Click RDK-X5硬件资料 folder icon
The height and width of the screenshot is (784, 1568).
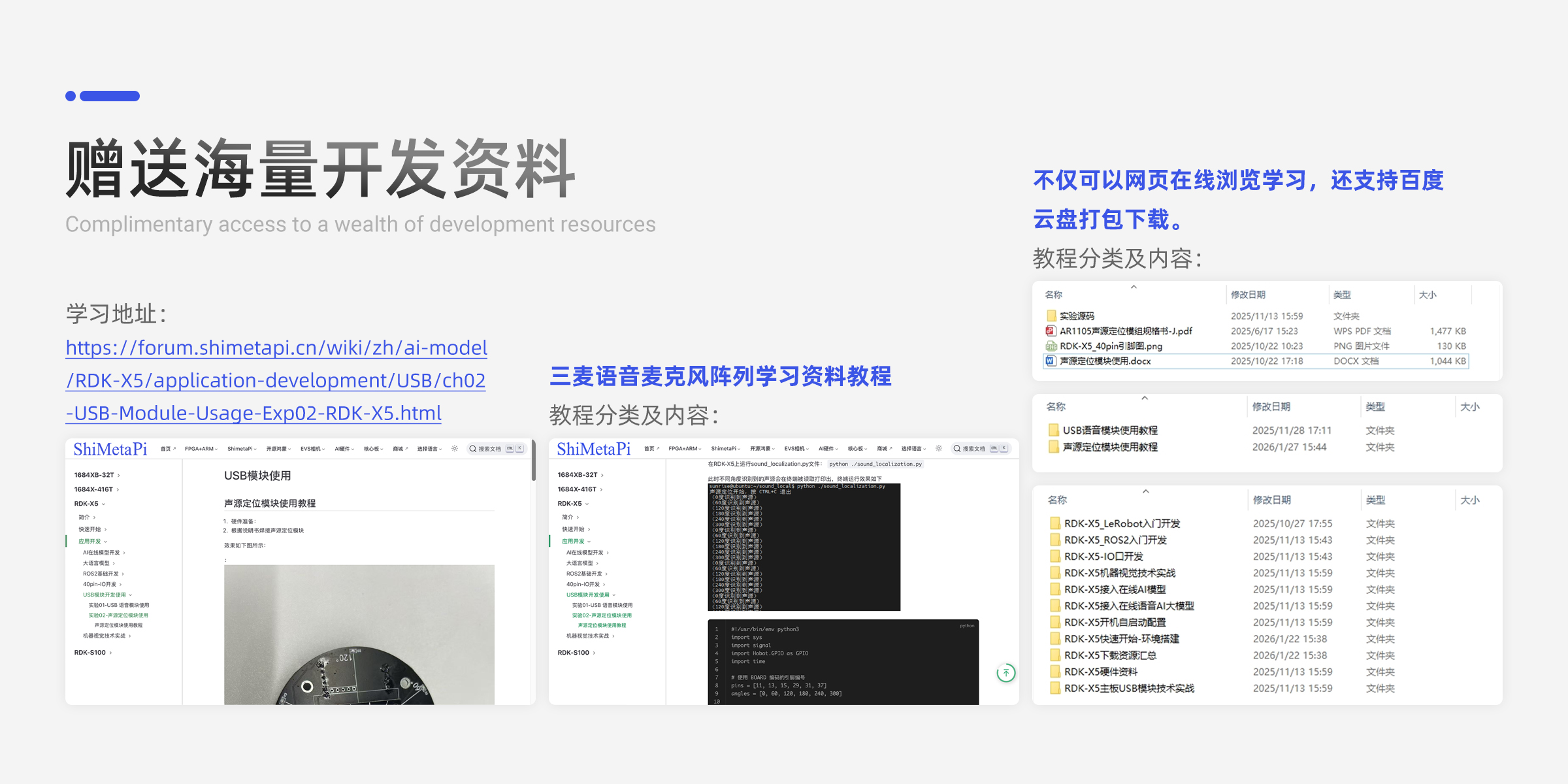coord(1055,672)
